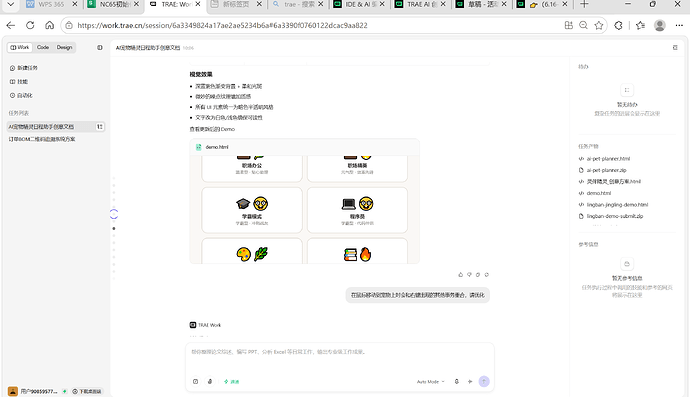
Task: Switch to the NC65 browser tab
Action: click(x=113, y=4)
